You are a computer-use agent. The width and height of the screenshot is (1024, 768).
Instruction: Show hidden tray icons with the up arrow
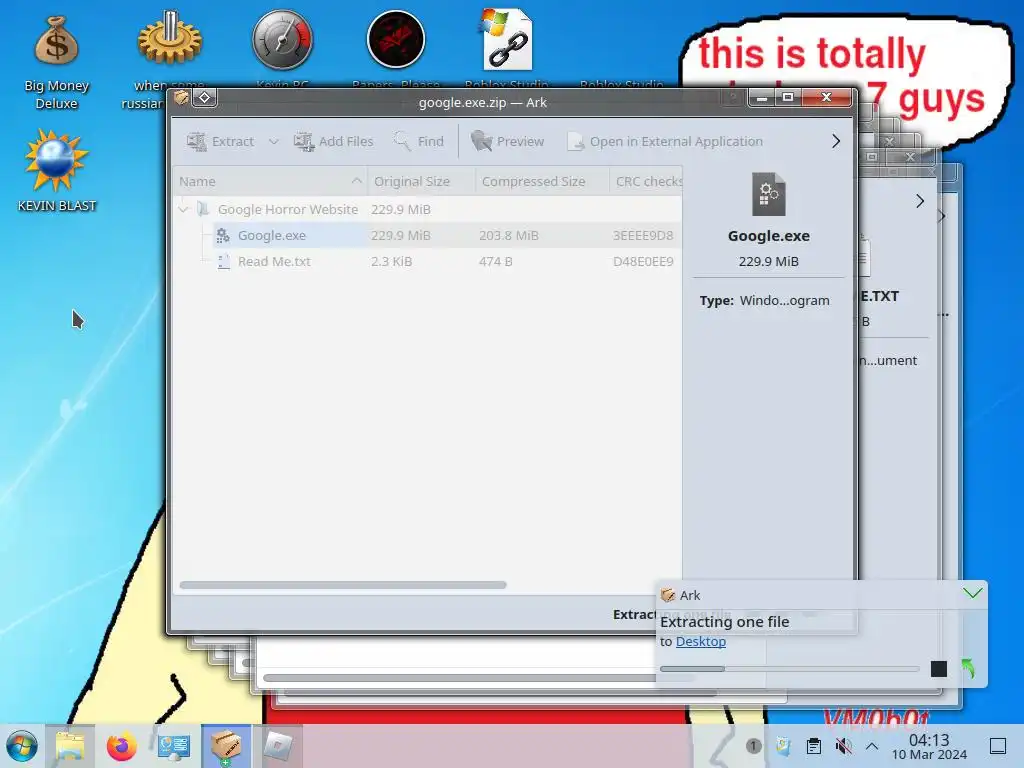872,746
